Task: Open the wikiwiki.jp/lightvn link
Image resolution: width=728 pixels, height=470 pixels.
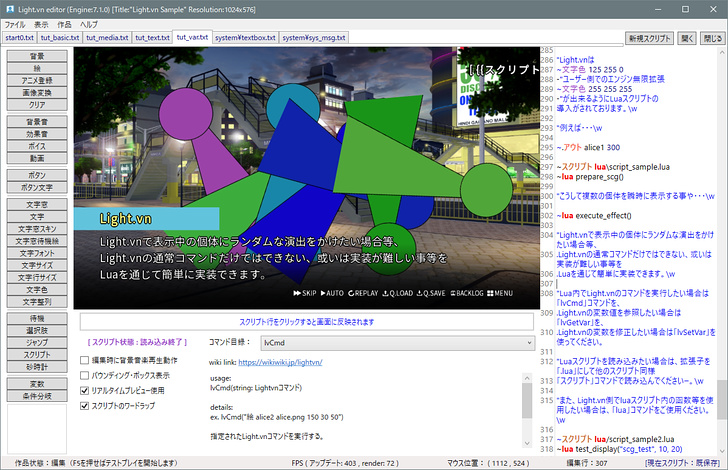Action: coord(280,362)
